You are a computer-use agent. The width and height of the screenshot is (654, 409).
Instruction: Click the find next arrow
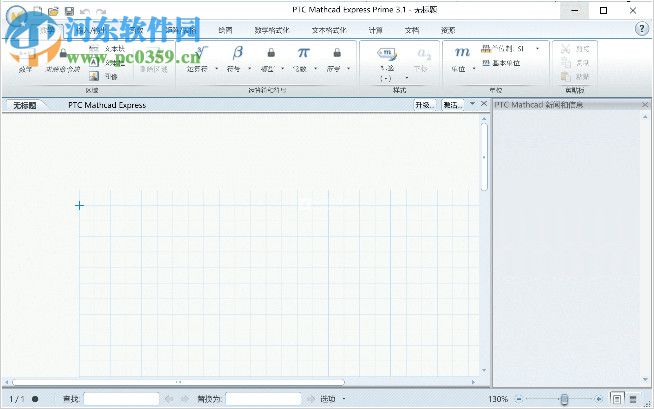tap(184, 399)
